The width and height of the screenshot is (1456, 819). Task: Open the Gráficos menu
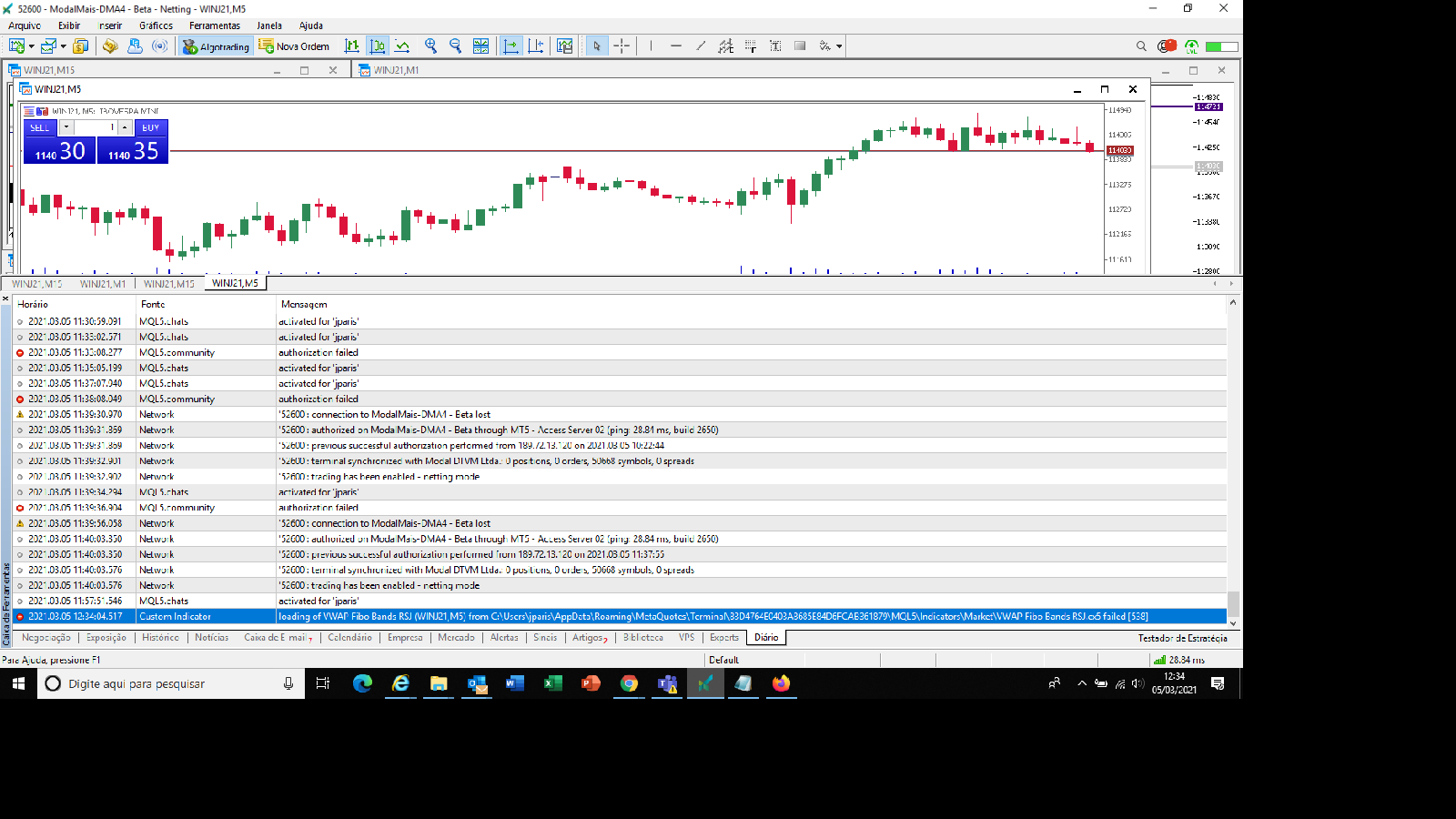point(156,25)
